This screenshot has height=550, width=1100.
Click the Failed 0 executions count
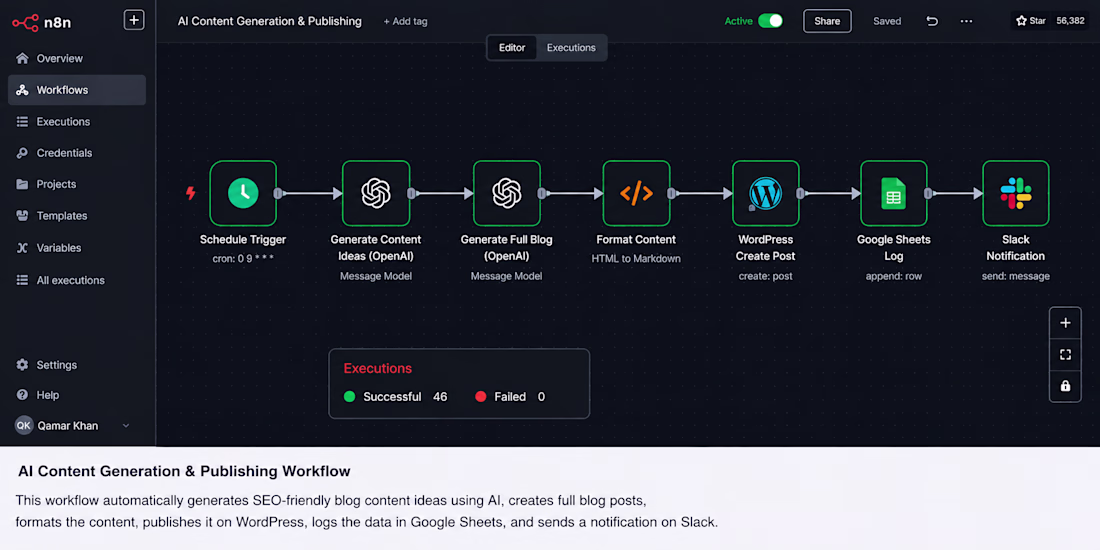point(510,397)
